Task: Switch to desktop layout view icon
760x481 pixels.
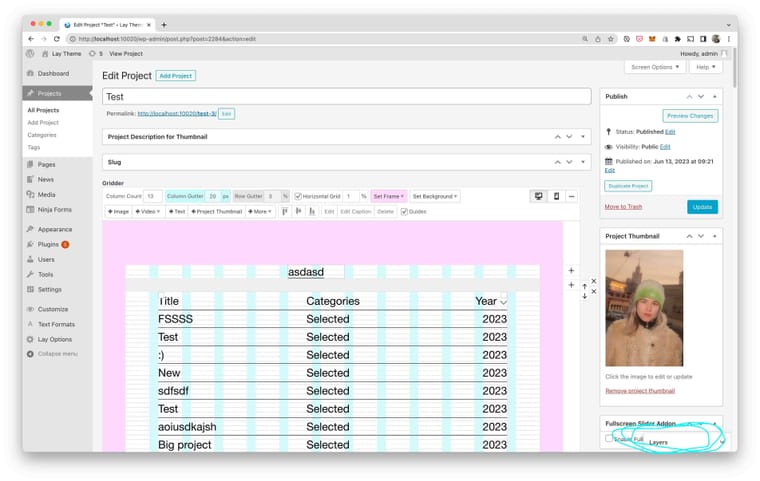Action: click(539, 196)
